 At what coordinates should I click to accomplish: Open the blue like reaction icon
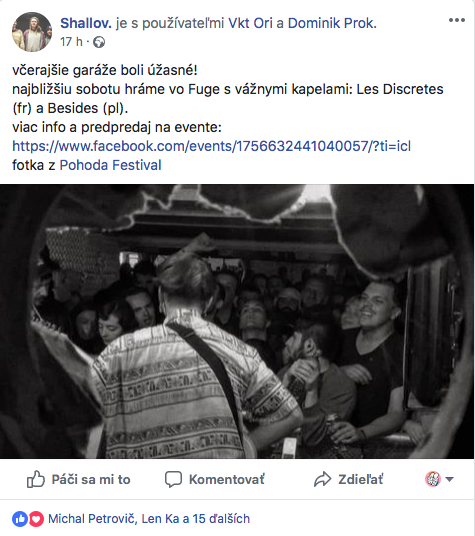(20, 519)
